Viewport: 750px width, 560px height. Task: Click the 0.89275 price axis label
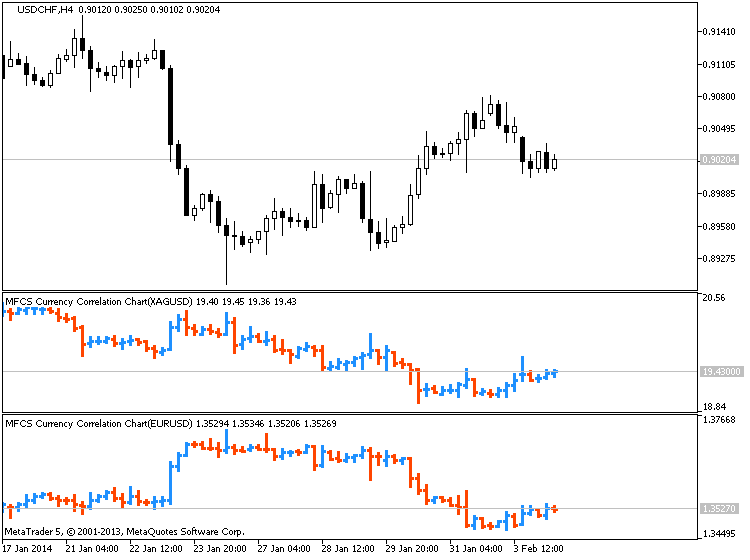[720, 259]
